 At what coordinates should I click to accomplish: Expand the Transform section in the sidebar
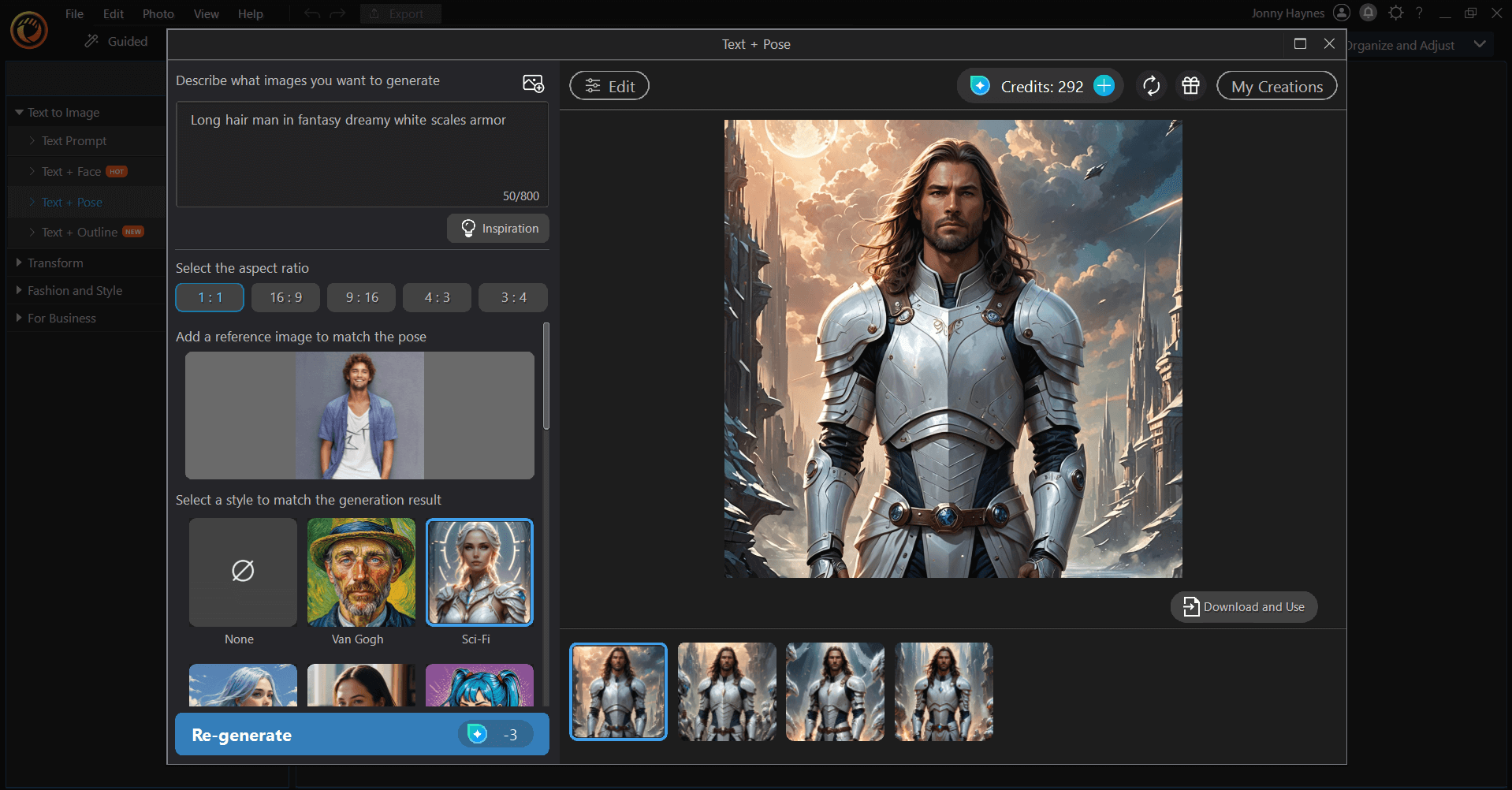coord(54,263)
